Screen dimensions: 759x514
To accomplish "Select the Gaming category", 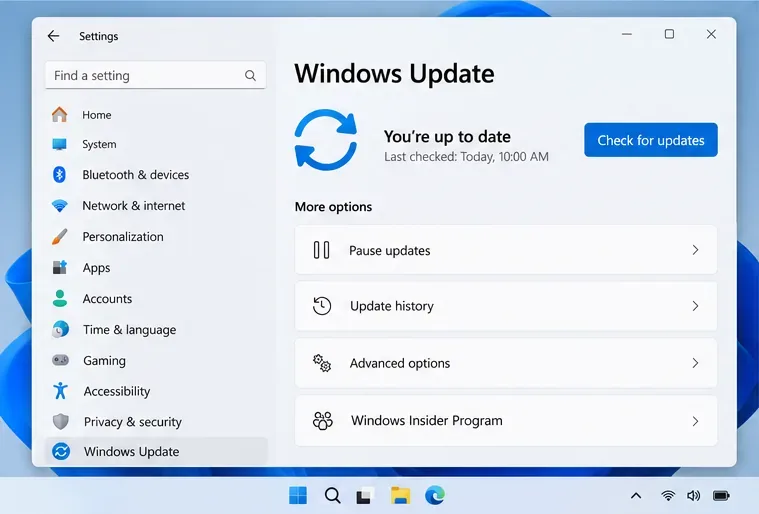I will coord(156,361).
